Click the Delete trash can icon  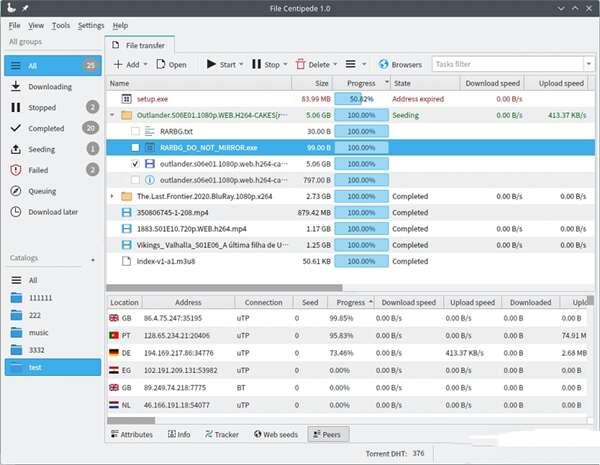pos(300,64)
